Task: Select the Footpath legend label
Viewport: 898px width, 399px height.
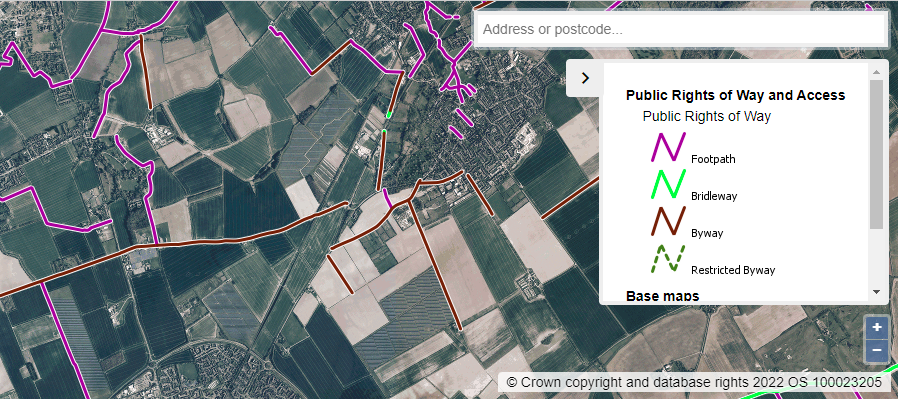Action: [x=713, y=159]
